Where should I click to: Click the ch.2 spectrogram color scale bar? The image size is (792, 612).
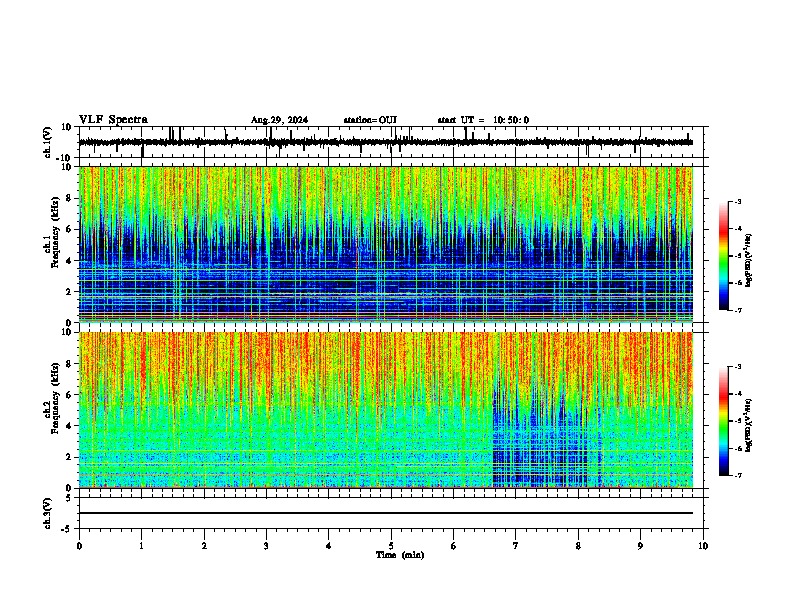click(724, 421)
